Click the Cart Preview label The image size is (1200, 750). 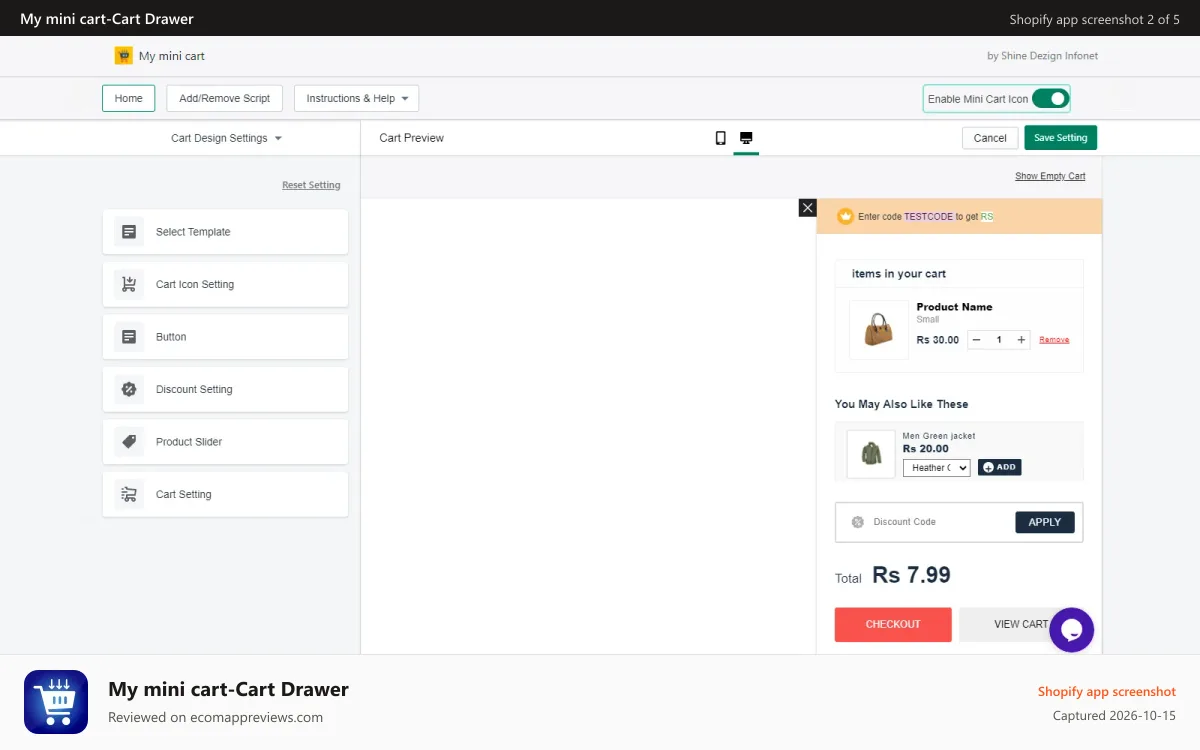pyautogui.click(x=411, y=138)
